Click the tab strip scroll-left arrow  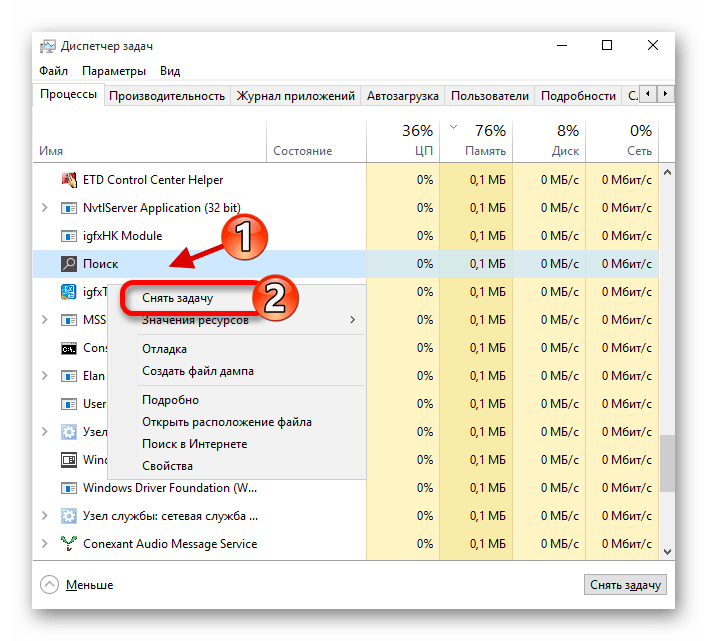point(648,94)
